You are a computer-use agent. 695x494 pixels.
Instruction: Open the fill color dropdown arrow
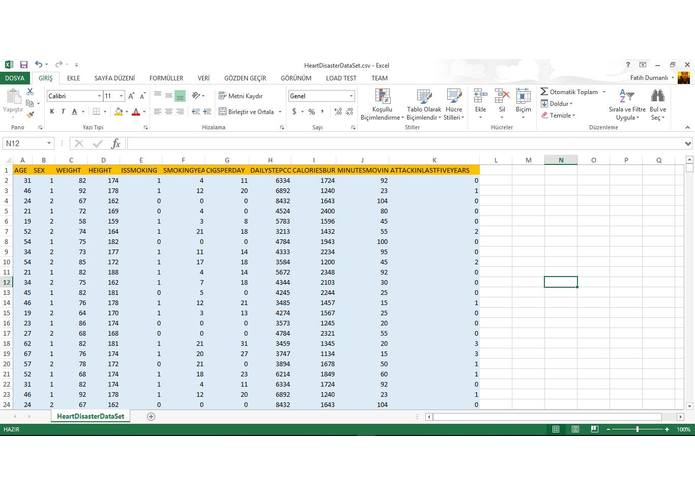point(126,112)
